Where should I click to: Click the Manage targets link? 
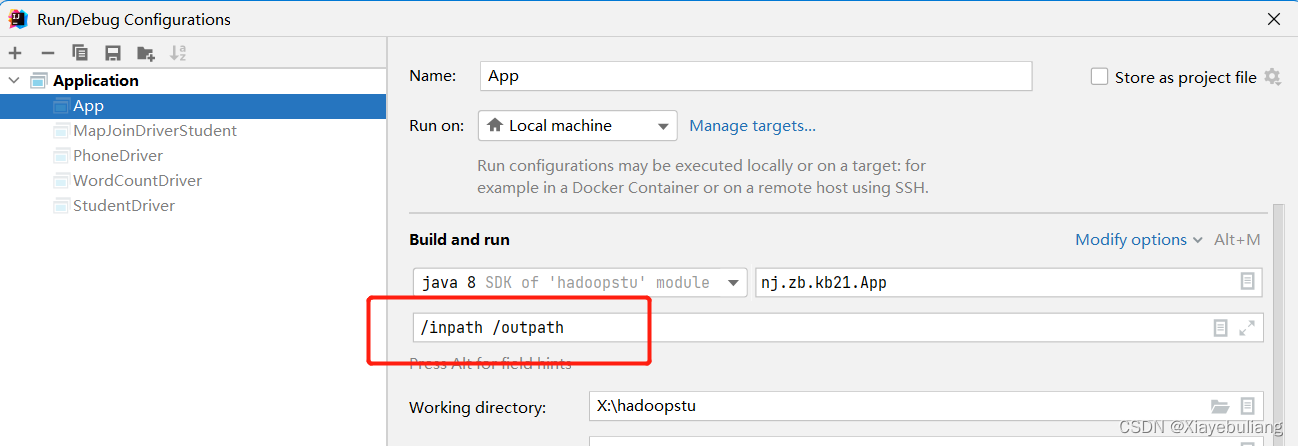coord(752,126)
